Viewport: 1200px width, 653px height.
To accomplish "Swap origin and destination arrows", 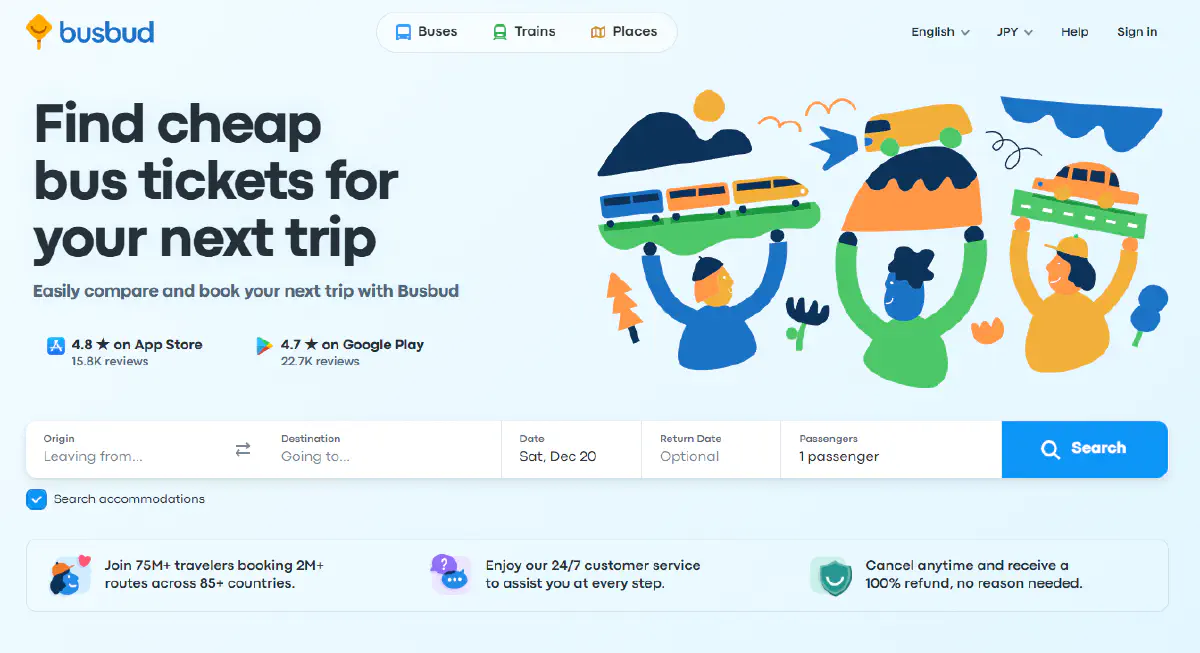I will click(x=243, y=449).
